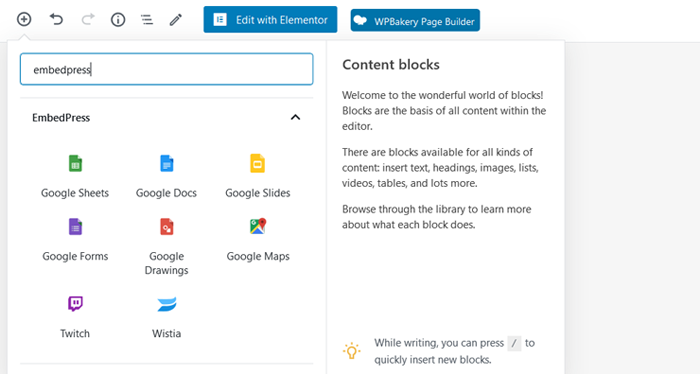Click the Google Docs label
Image resolution: width=700 pixels, height=374 pixels.
pyautogui.click(x=167, y=193)
